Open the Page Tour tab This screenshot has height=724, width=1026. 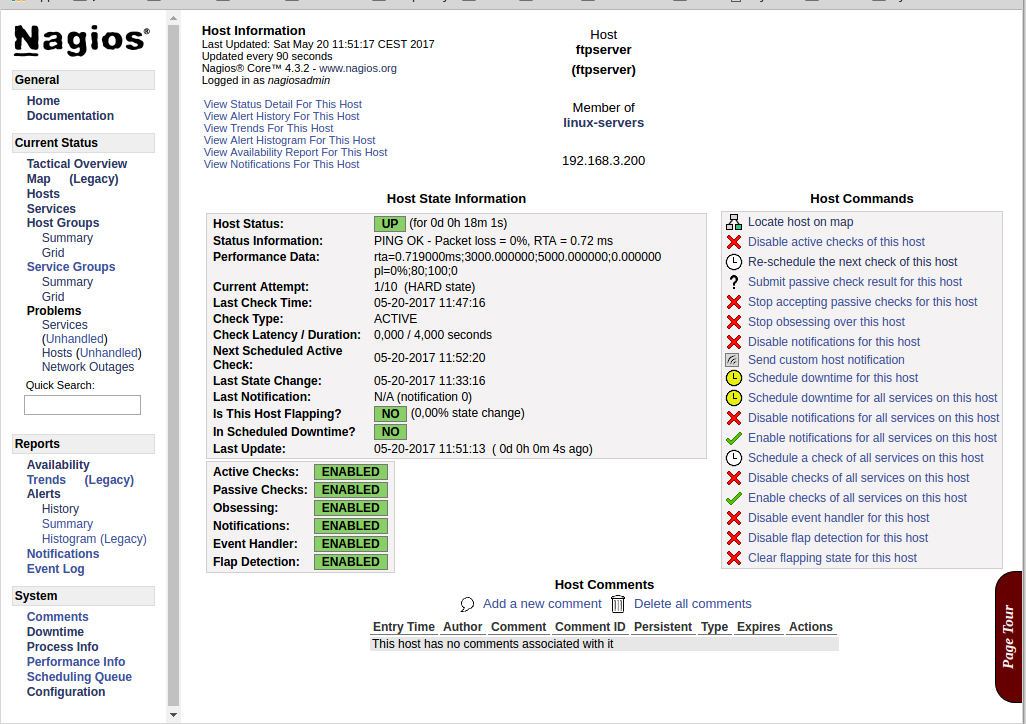(x=1009, y=637)
